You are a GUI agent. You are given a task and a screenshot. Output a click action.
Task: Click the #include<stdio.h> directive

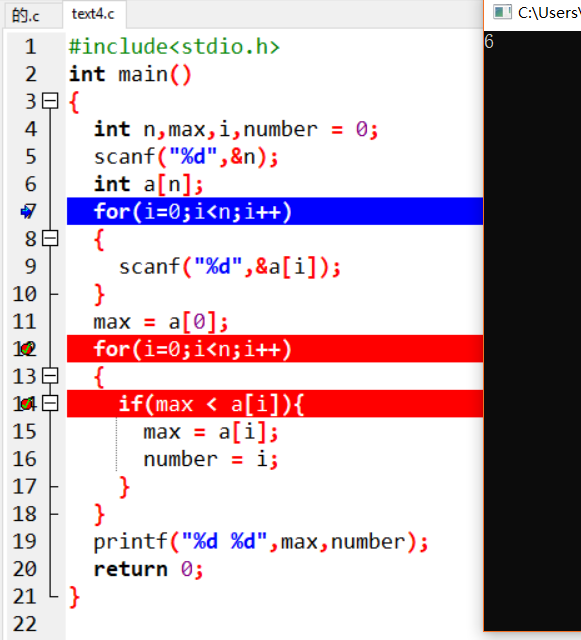click(x=174, y=47)
